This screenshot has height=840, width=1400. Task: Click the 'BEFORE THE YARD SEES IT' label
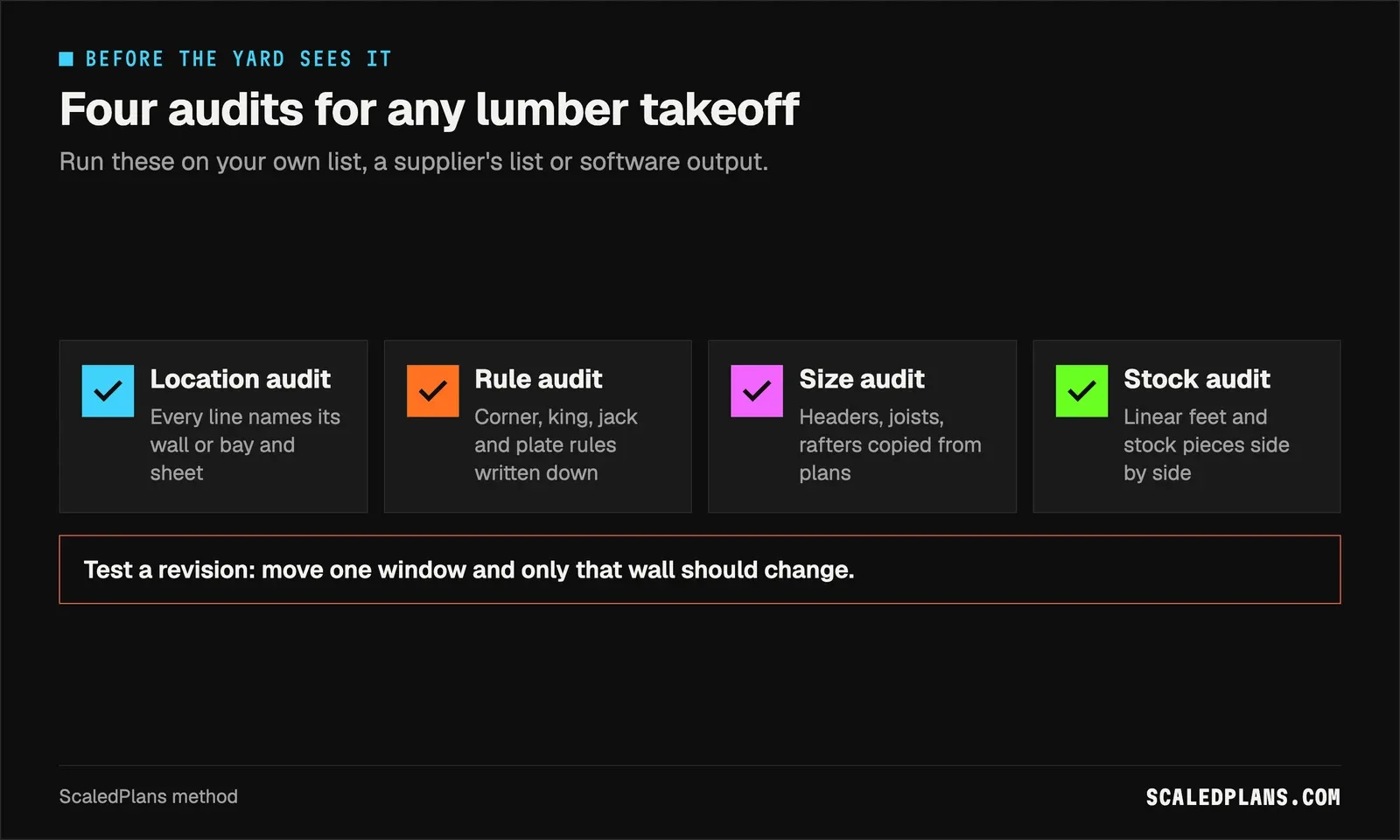point(238,59)
